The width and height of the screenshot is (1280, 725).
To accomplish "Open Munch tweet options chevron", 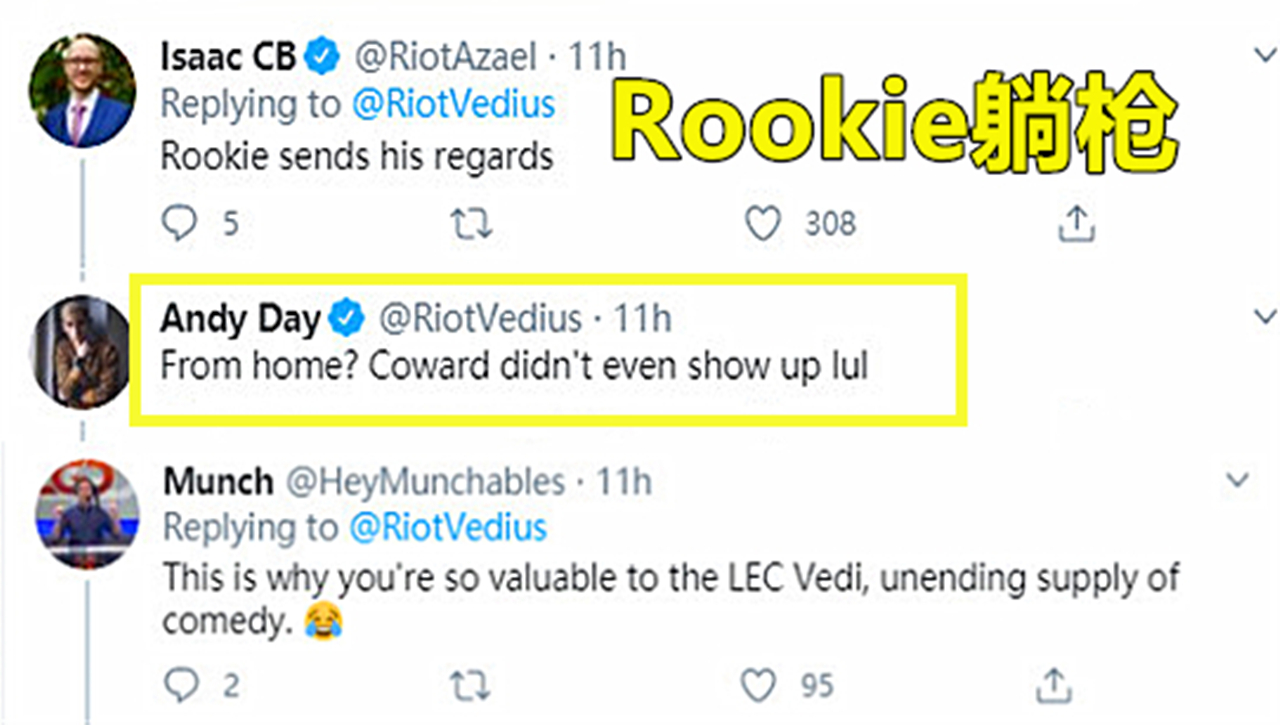I will coord(1238,481).
